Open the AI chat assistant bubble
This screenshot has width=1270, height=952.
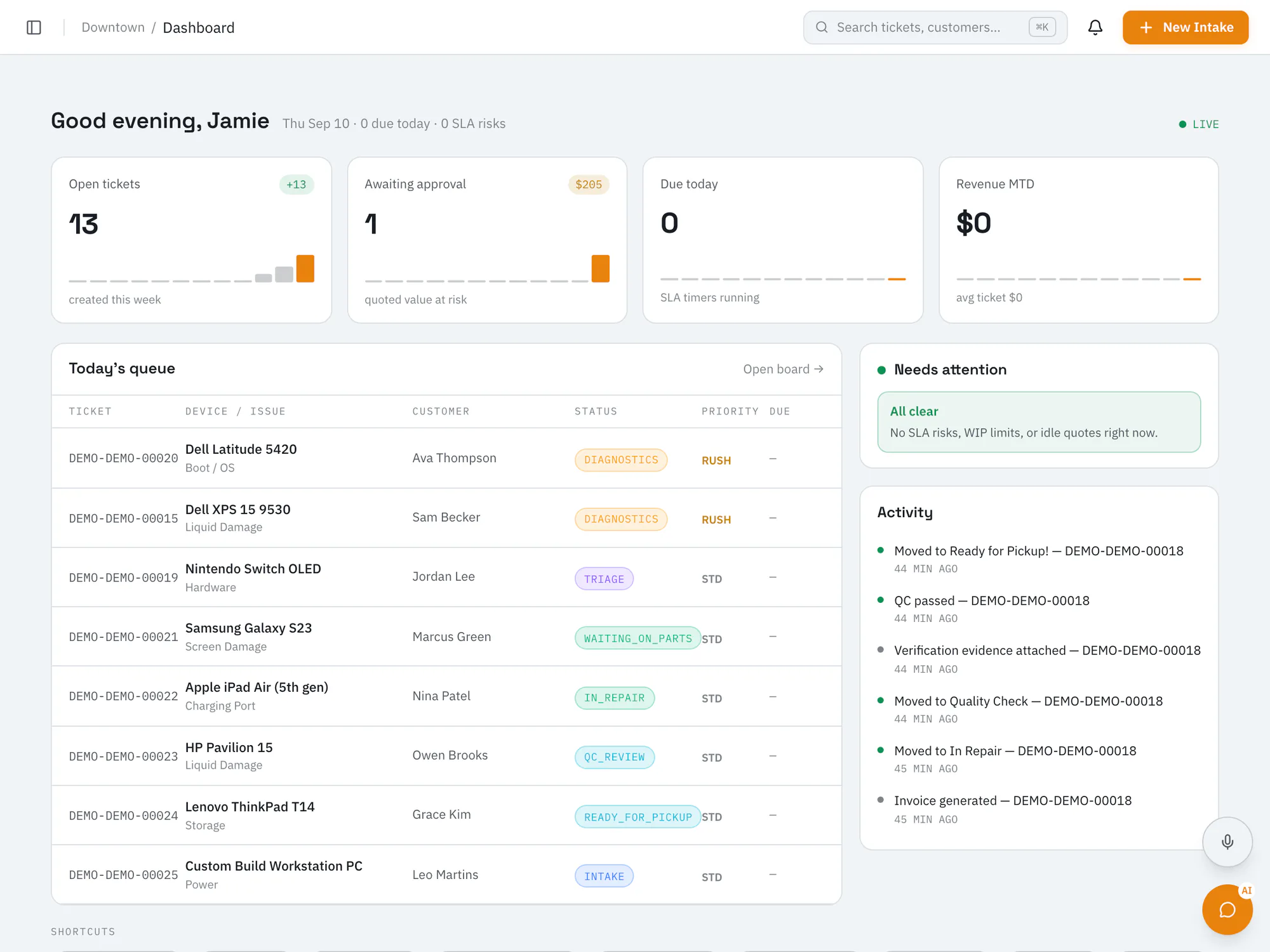[x=1227, y=909]
